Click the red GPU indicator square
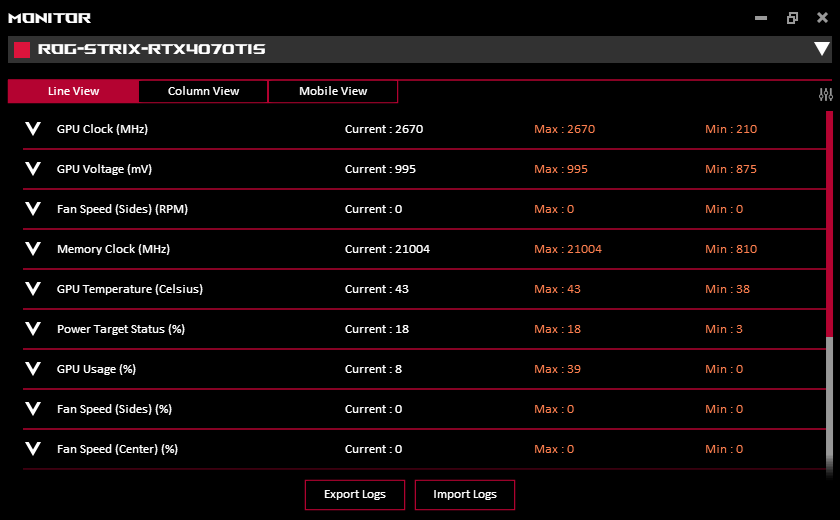 point(22,50)
